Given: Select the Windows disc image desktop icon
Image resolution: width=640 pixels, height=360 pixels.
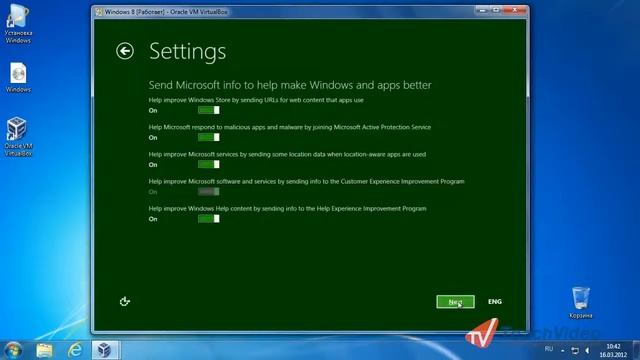Looking at the screenshot, I should [x=18, y=78].
